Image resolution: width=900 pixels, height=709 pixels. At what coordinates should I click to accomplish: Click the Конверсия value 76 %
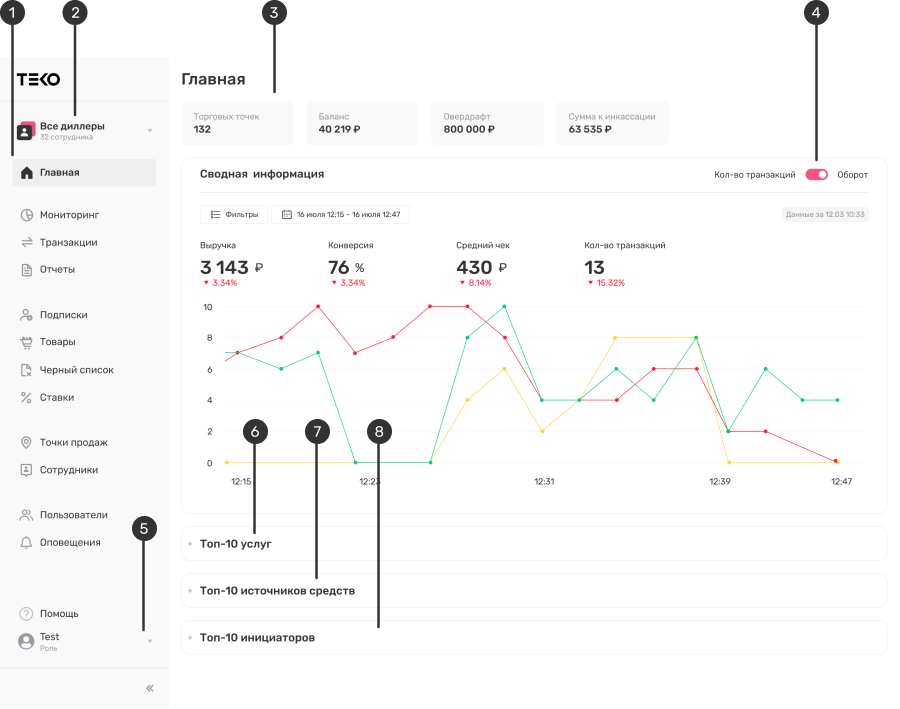(x=346, y=268)
